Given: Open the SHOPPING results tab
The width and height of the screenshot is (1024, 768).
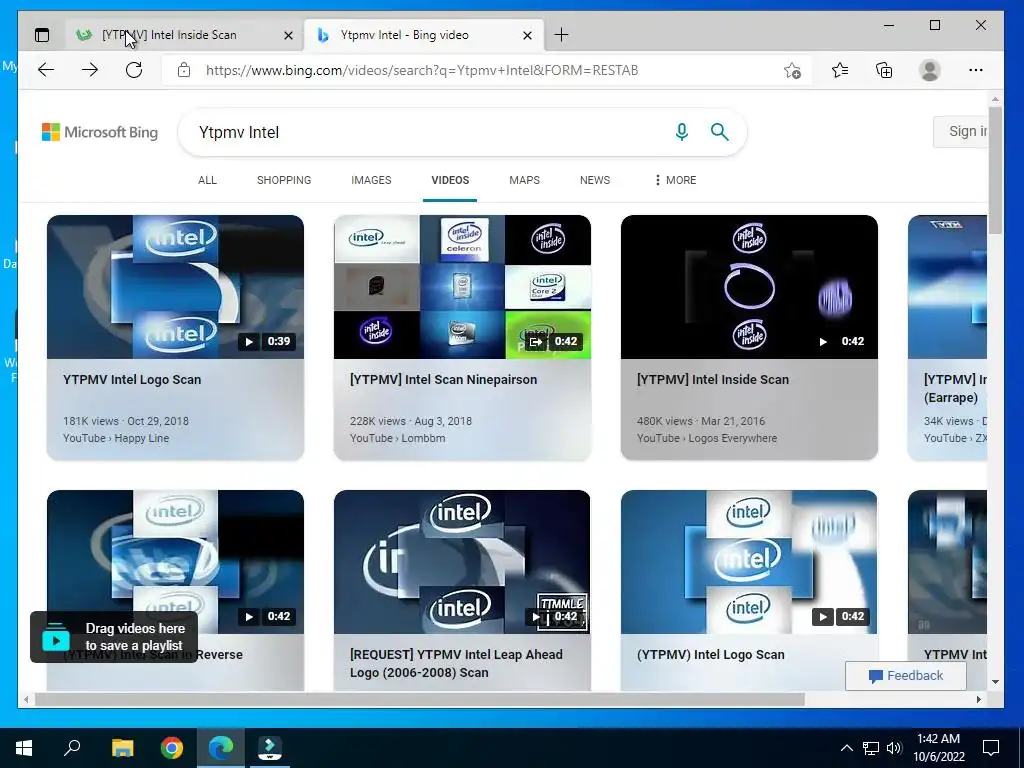Looking at the screenshot, I should click(x=284, y=180).
